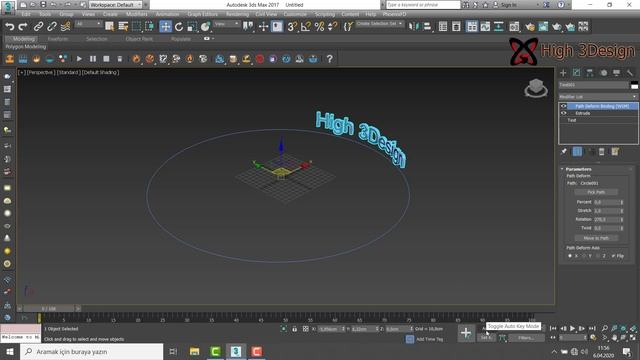The width and height of the screenshot is (640, 360).
Task: Expand the Modifier List dropdown
Action: [598, 97]
